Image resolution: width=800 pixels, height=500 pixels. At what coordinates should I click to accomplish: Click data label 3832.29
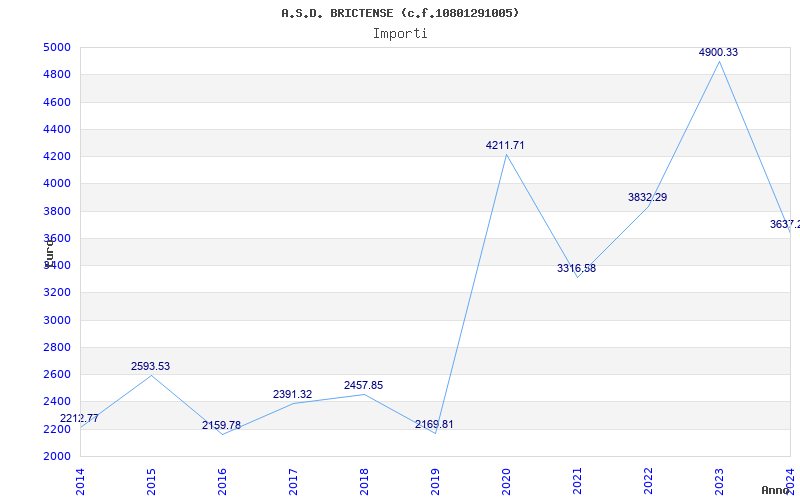coord(647,197)
